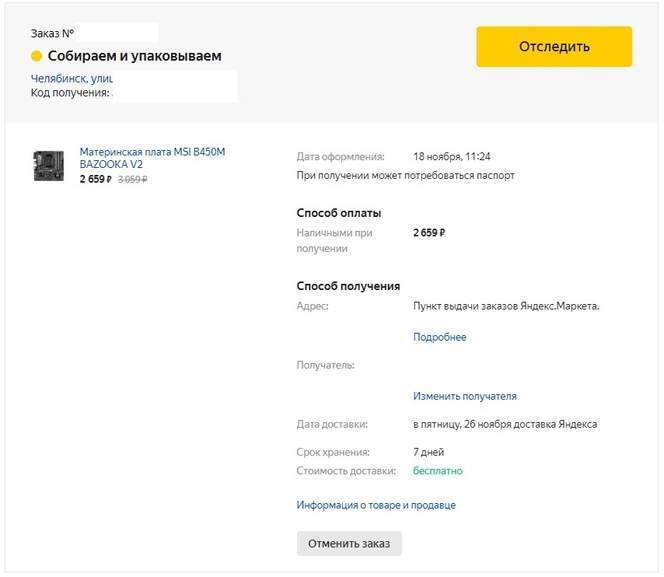The image size is (664, 577).
Task: Click the Собираем и упаковываем status heading
Action: [134, 56]
